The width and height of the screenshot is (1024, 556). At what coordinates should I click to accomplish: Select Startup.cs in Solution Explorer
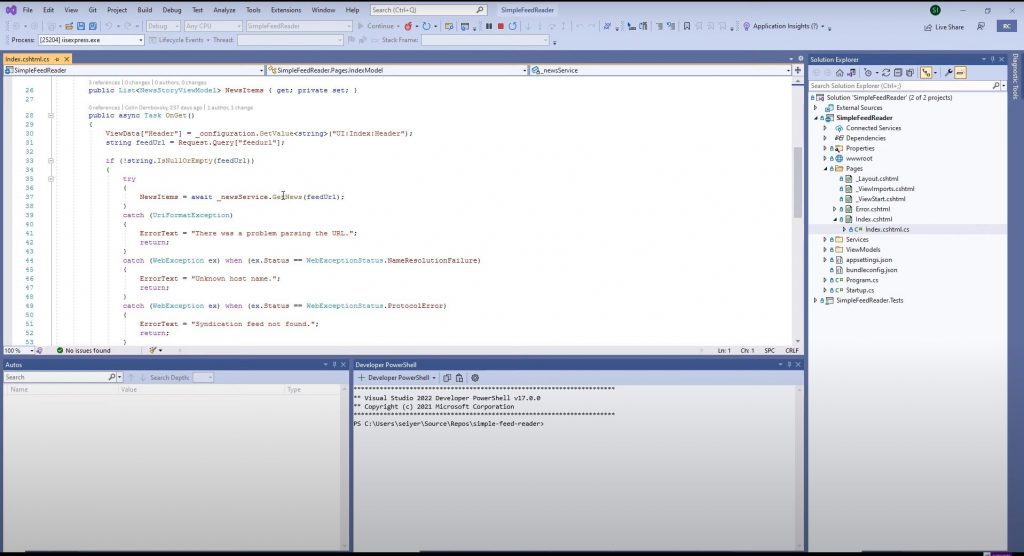click(859, 290)
